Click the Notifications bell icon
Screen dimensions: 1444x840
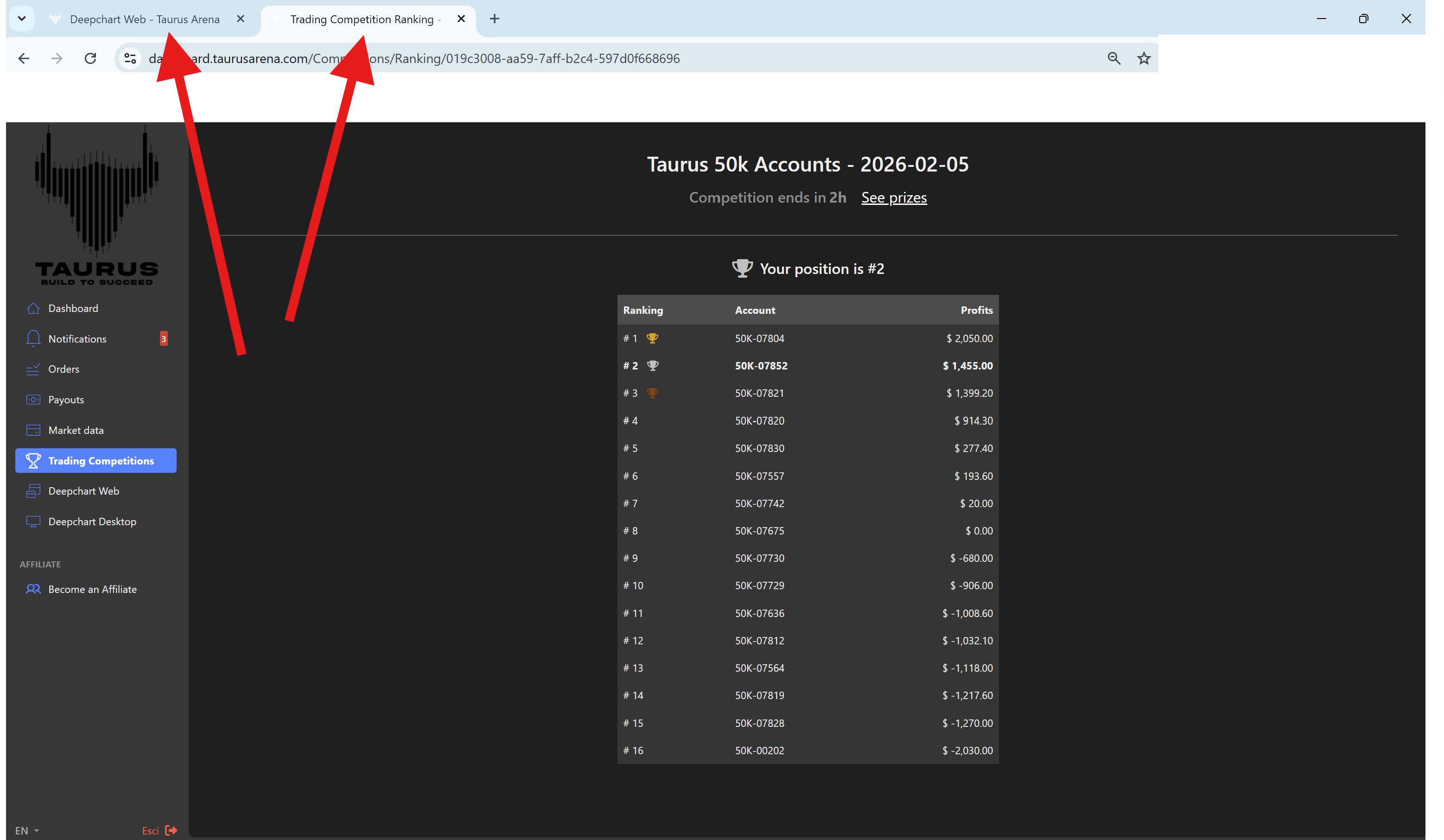tap(33, 338)
